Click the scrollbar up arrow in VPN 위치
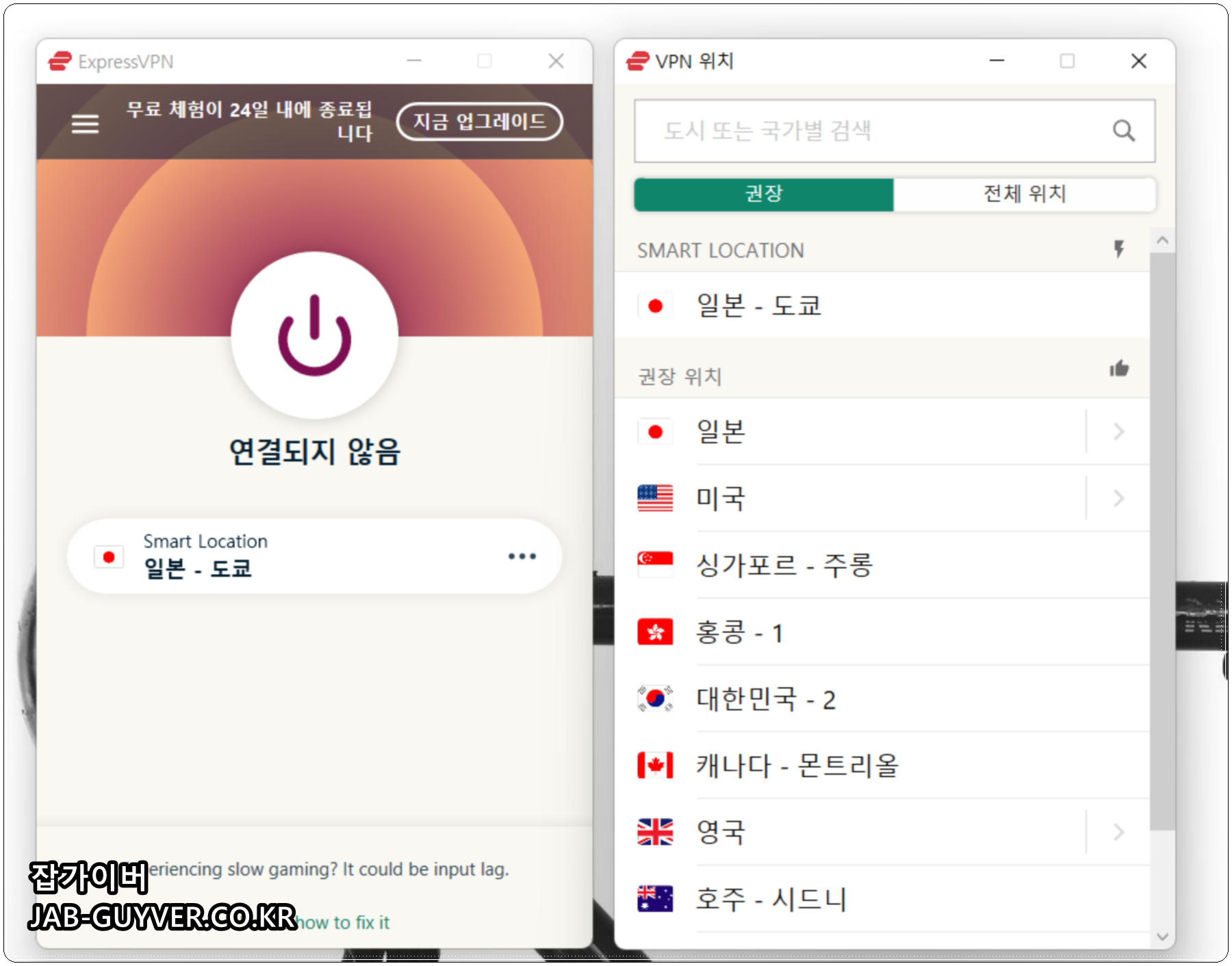The height and width of the screenshot is (966, 1232). (x=1162, y=240)
